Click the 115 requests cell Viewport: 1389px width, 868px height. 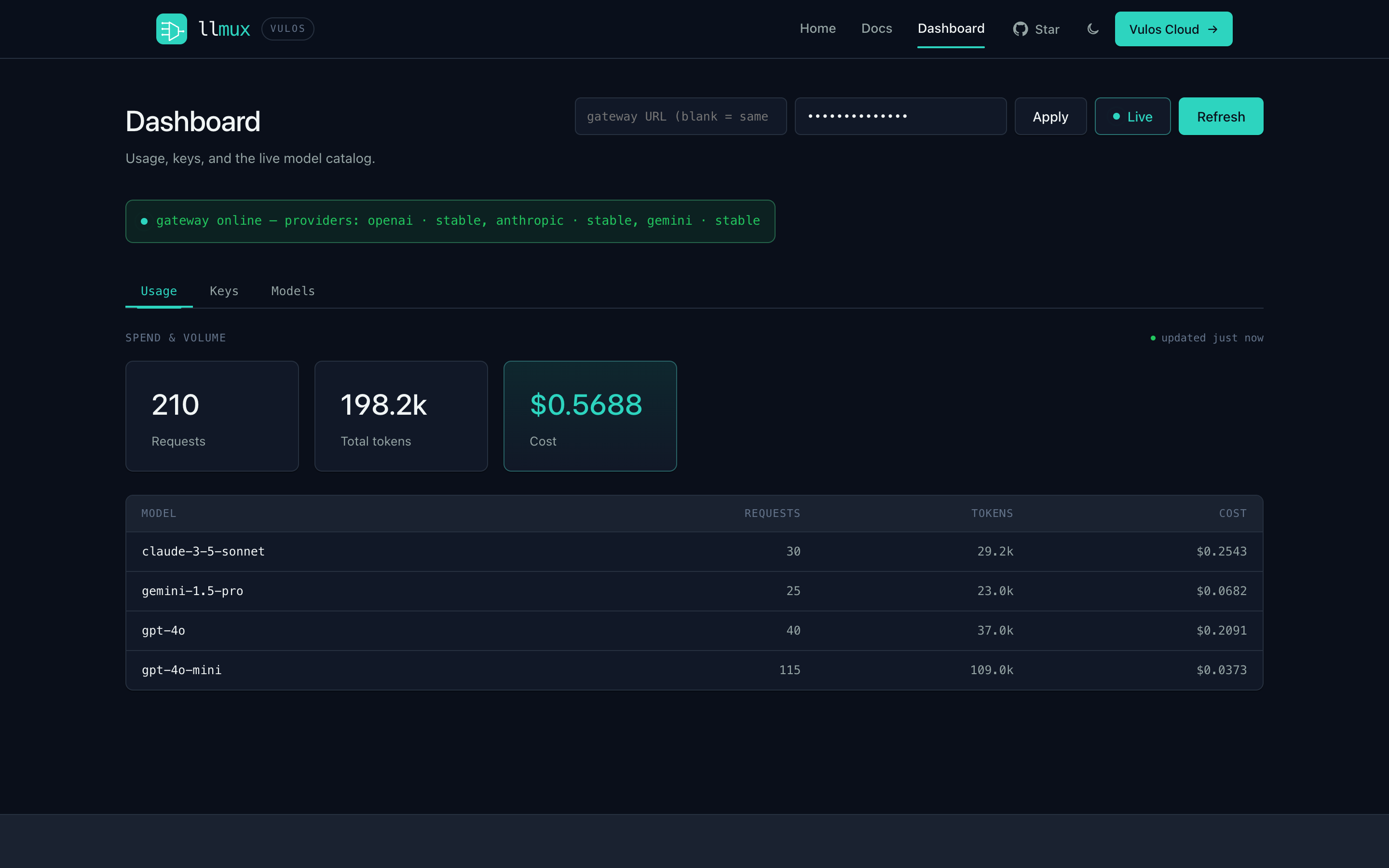(789, 670)
